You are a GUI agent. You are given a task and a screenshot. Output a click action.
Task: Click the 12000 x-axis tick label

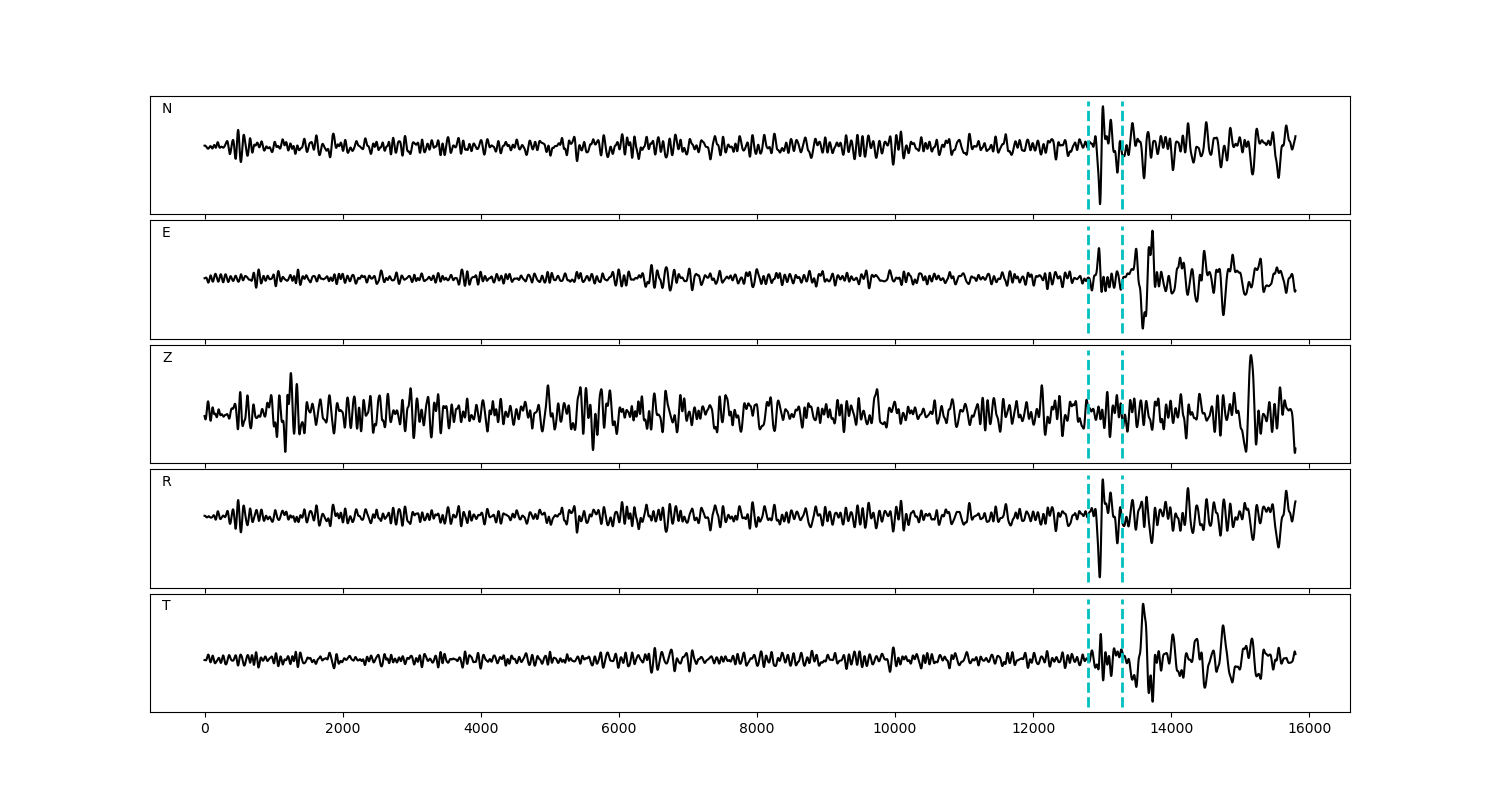(1033, 729)
